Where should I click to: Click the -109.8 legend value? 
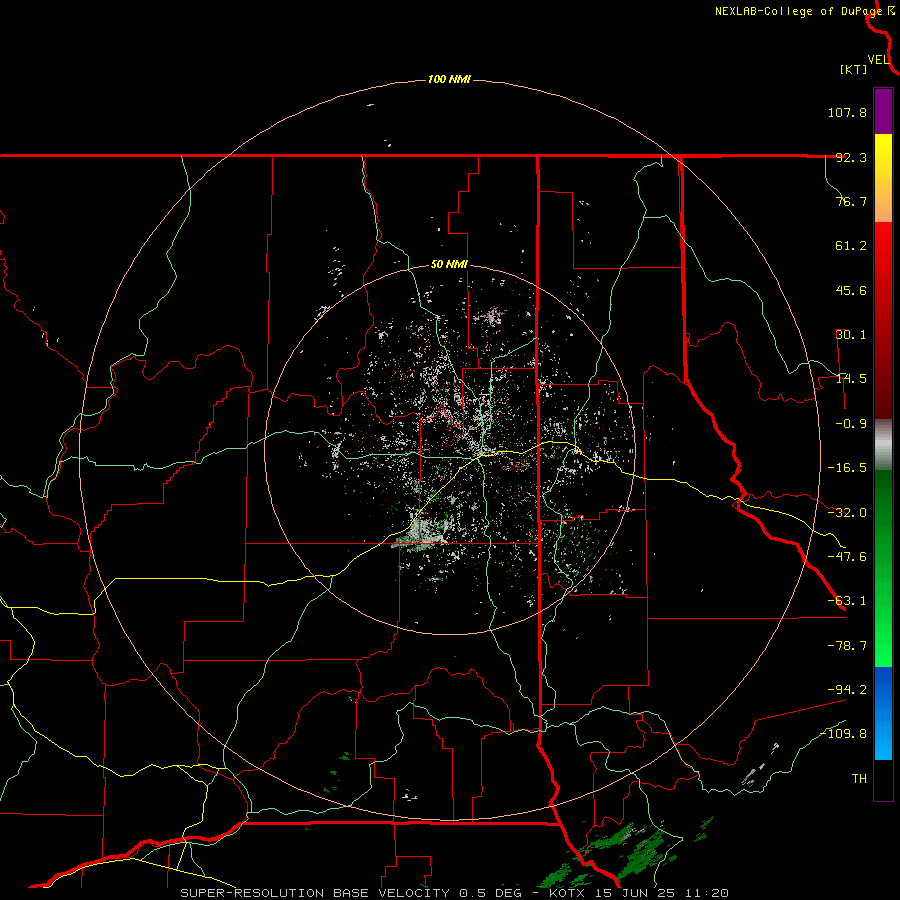pyautogui.click(x=843, y=734)
